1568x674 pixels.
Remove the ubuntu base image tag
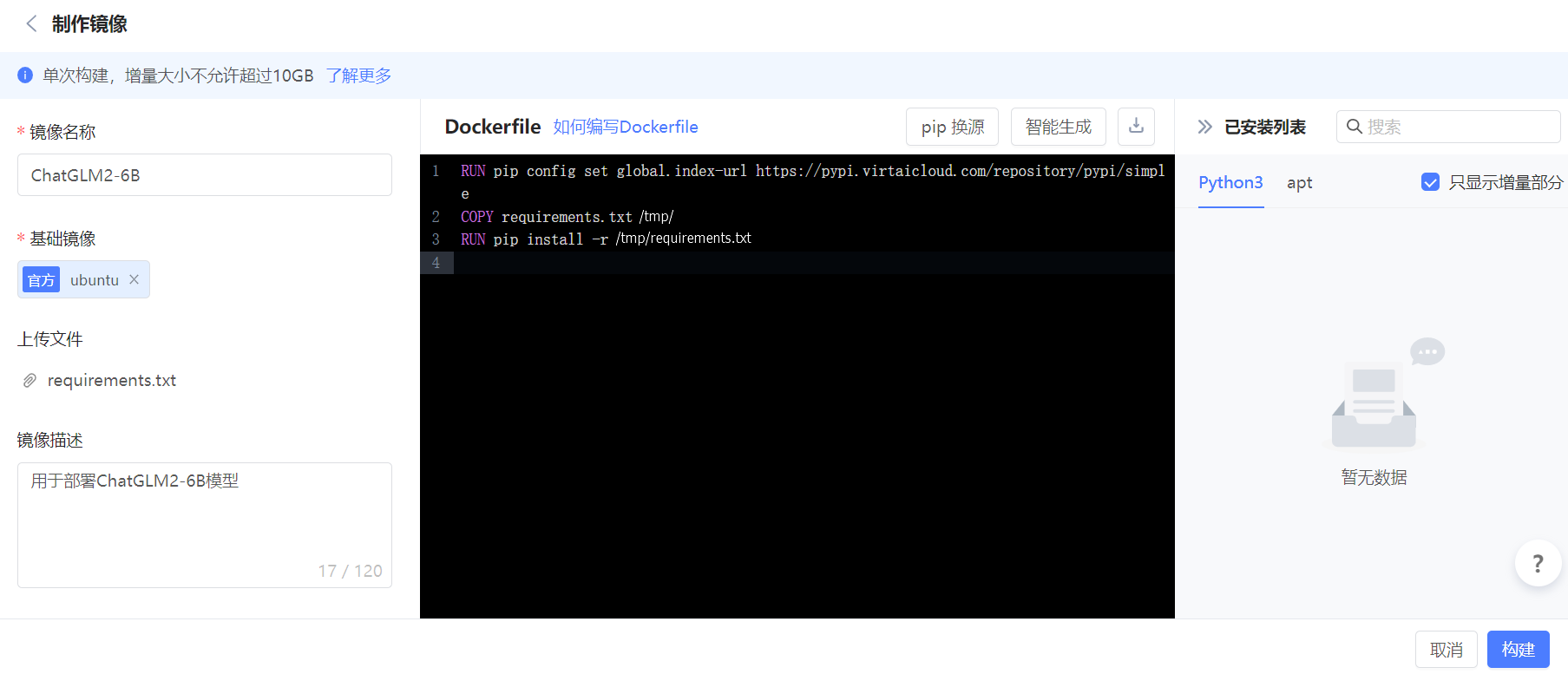click(134, 279)
